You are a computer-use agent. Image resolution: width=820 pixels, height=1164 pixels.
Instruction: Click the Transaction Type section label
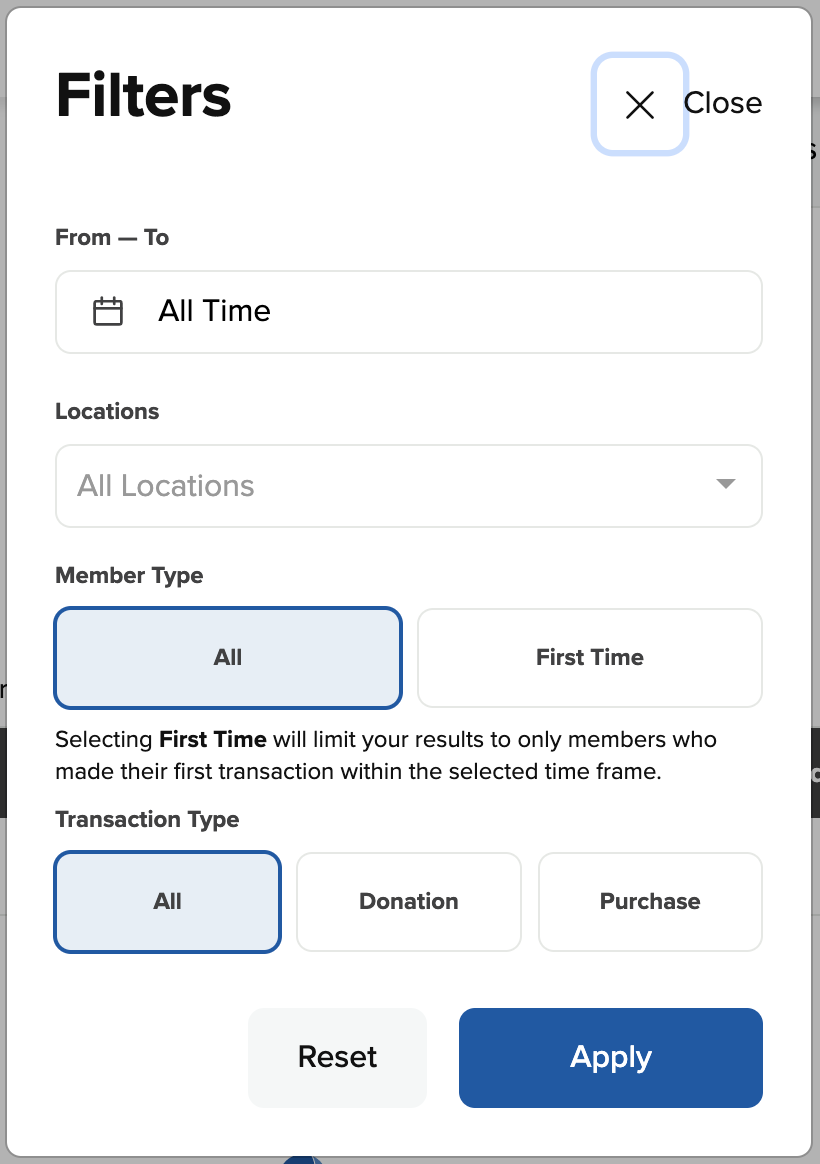(147, 820)
